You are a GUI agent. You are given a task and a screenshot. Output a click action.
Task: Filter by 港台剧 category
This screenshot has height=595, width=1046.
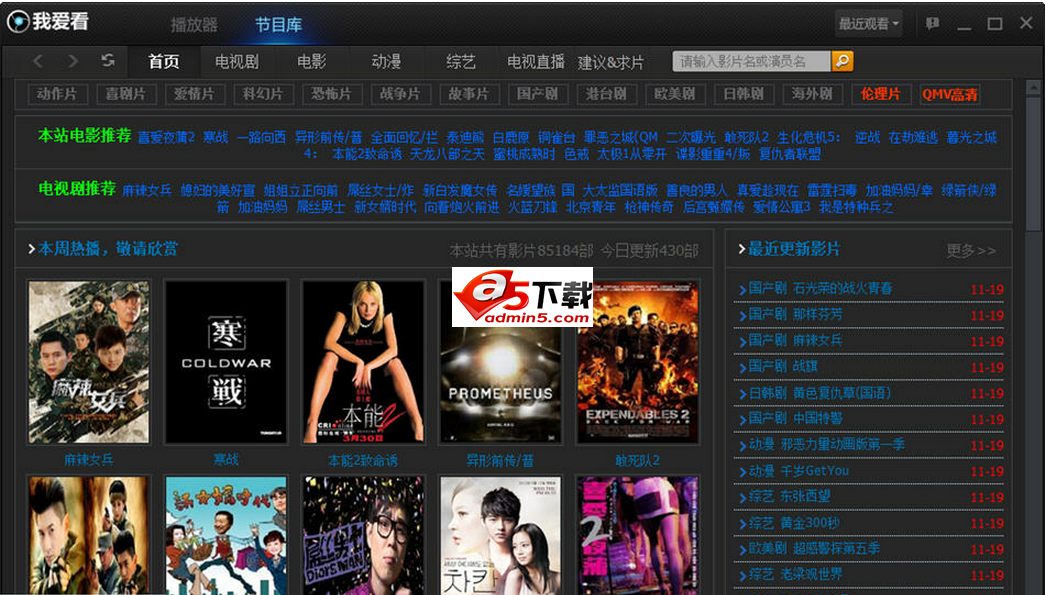tap(606, 94)
